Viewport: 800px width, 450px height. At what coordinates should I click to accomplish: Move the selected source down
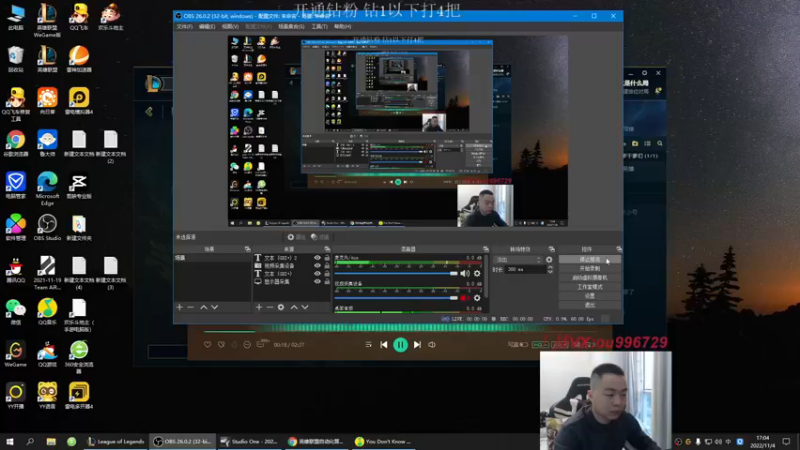(x=305, y=307)
